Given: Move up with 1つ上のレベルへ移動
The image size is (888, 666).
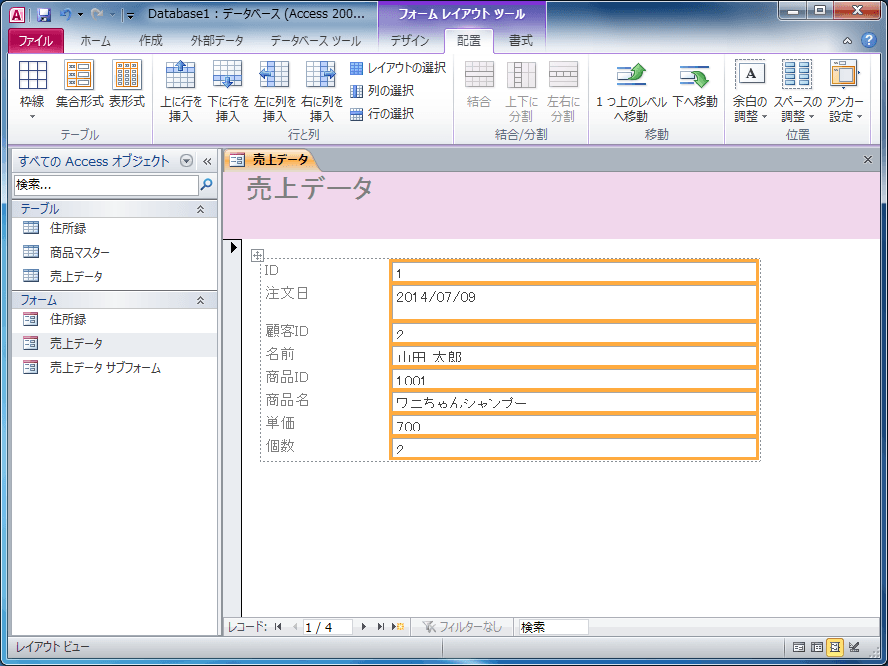Looking at the screenshot, I should tap(631, 91).
